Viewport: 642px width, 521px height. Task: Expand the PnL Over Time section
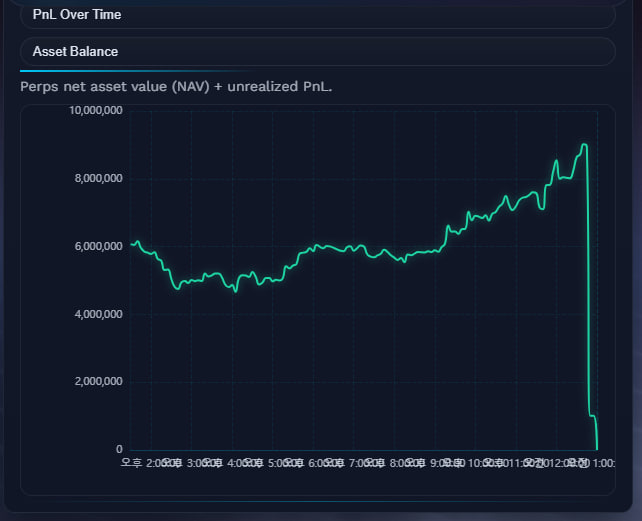click(x=317, y=15)
